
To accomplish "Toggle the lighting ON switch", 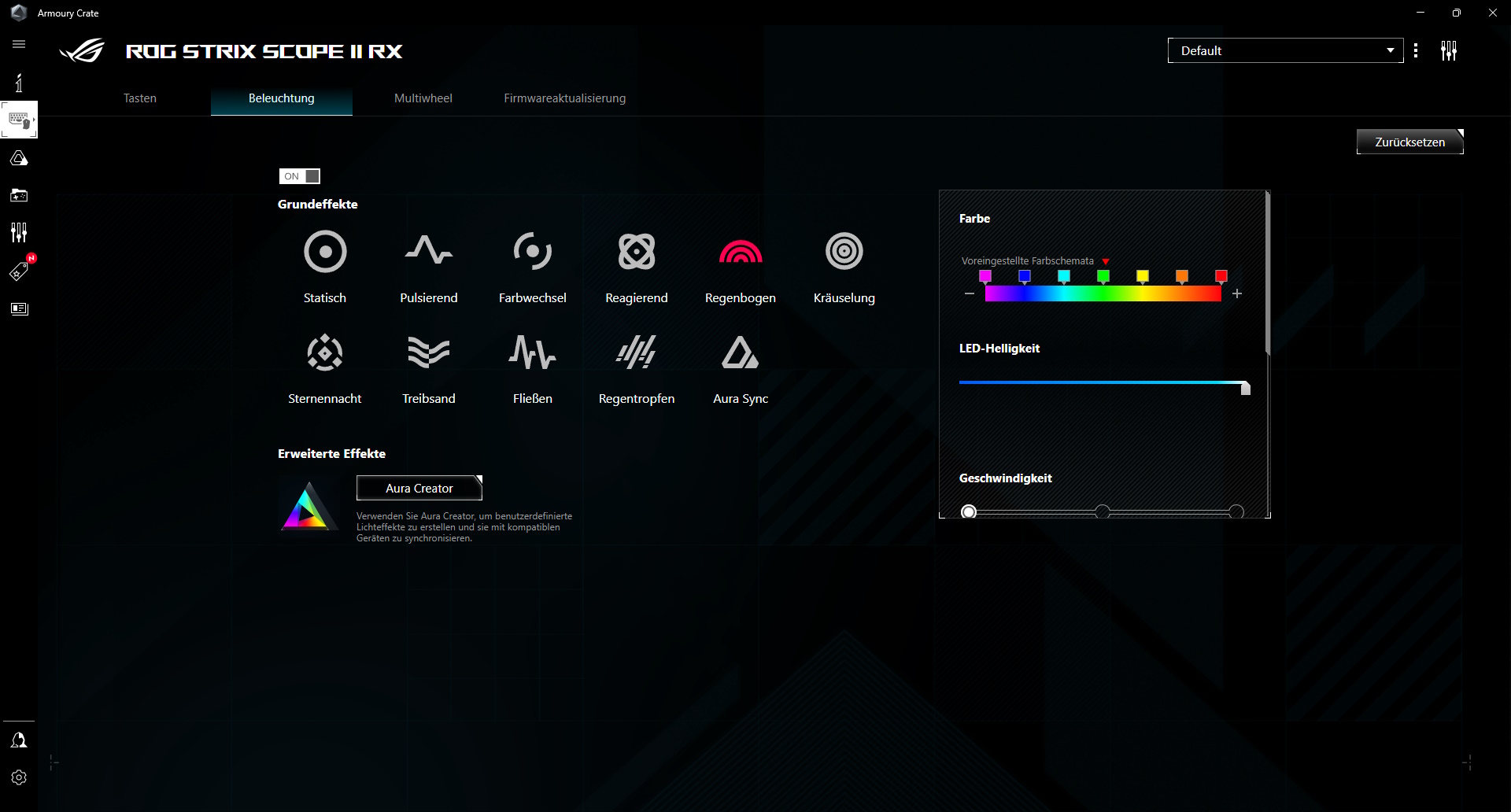I will tap(299, 176).
